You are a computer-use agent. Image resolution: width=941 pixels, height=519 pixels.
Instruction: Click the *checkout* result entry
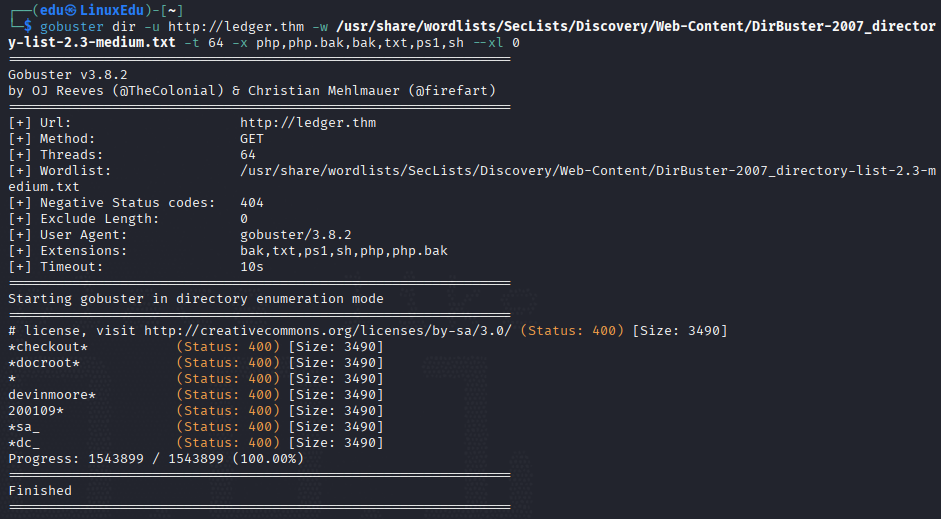(x=48, y=347)
